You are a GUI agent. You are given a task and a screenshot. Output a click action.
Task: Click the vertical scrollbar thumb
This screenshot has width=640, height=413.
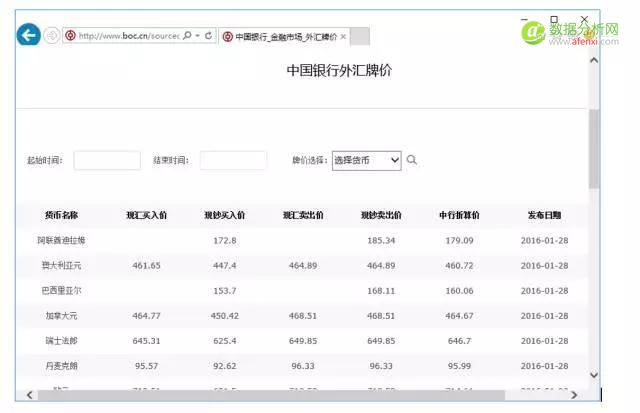click(594, 149)
